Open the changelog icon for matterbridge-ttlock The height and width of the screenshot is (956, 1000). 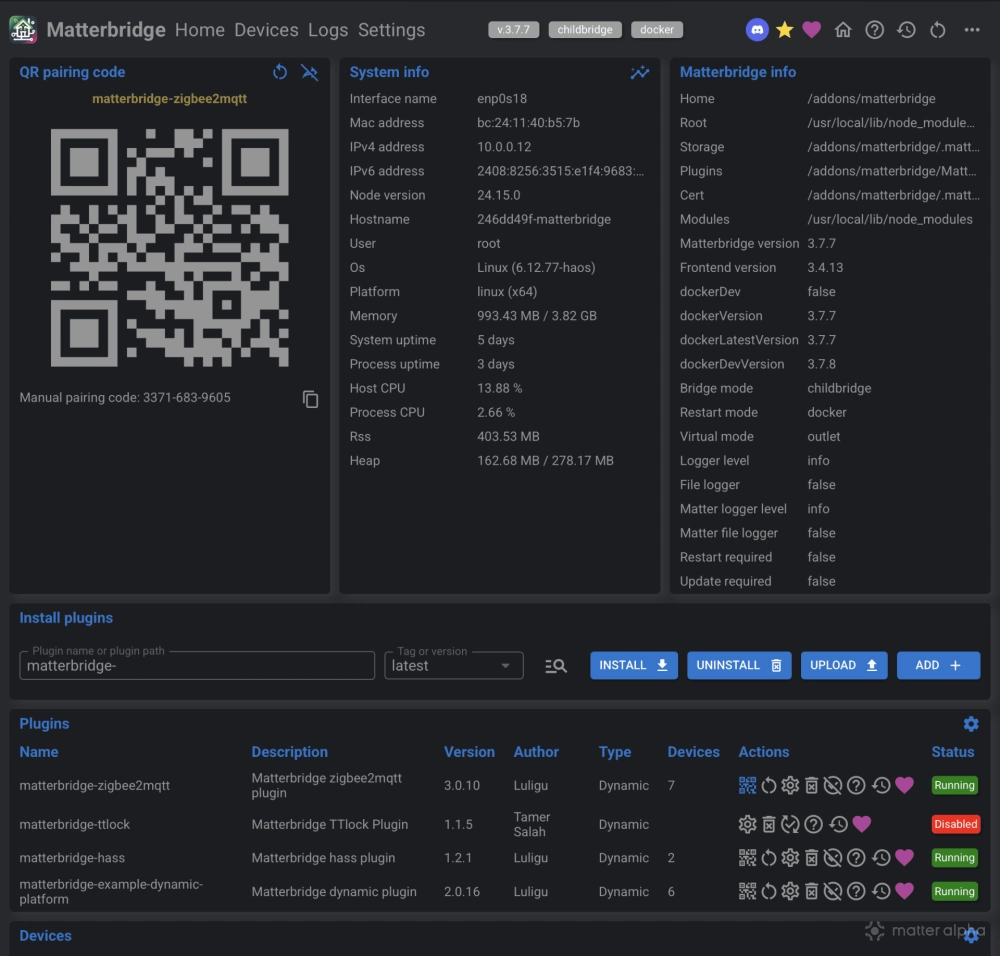(x=838, y=824)
